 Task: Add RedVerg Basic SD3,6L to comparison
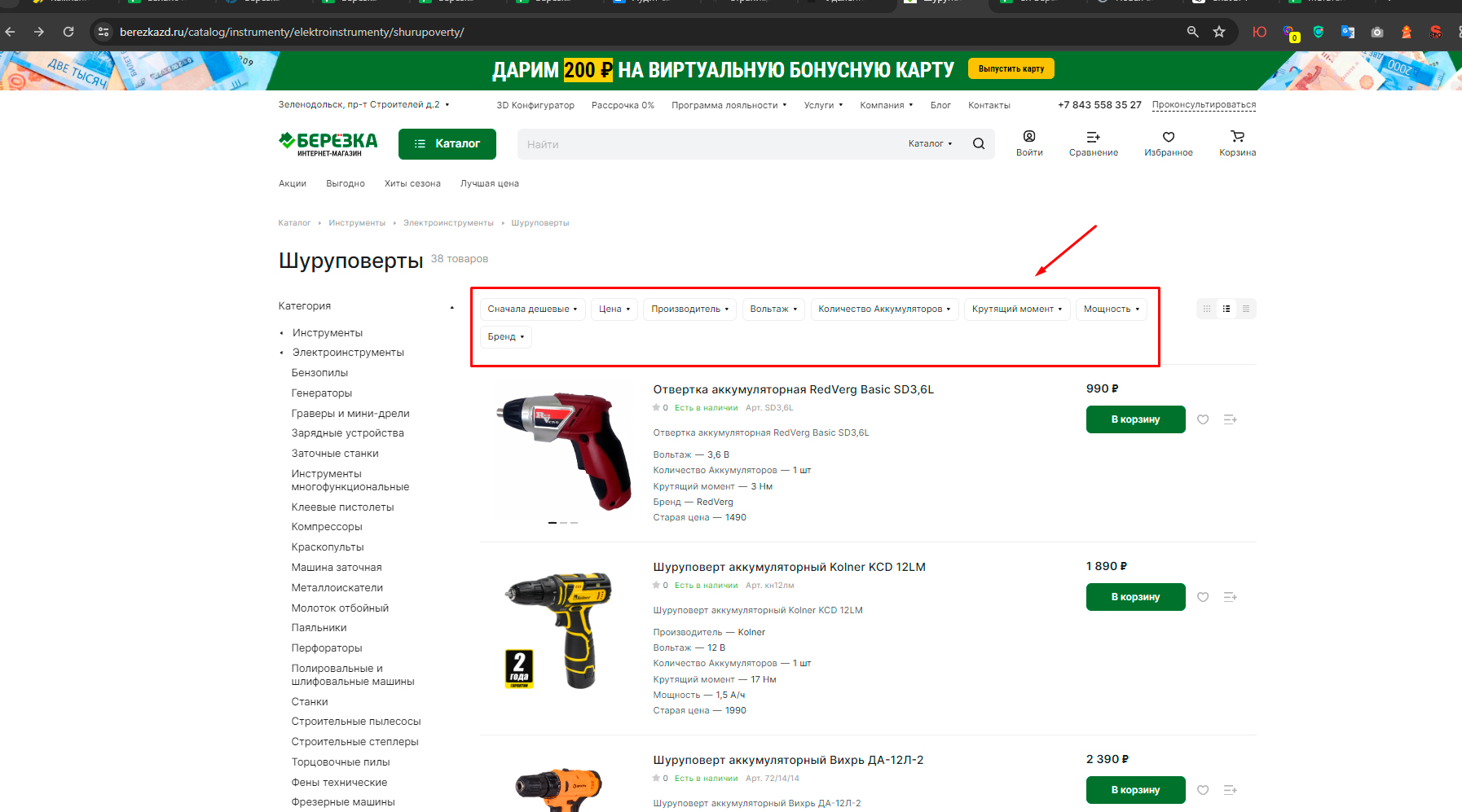1231,419
